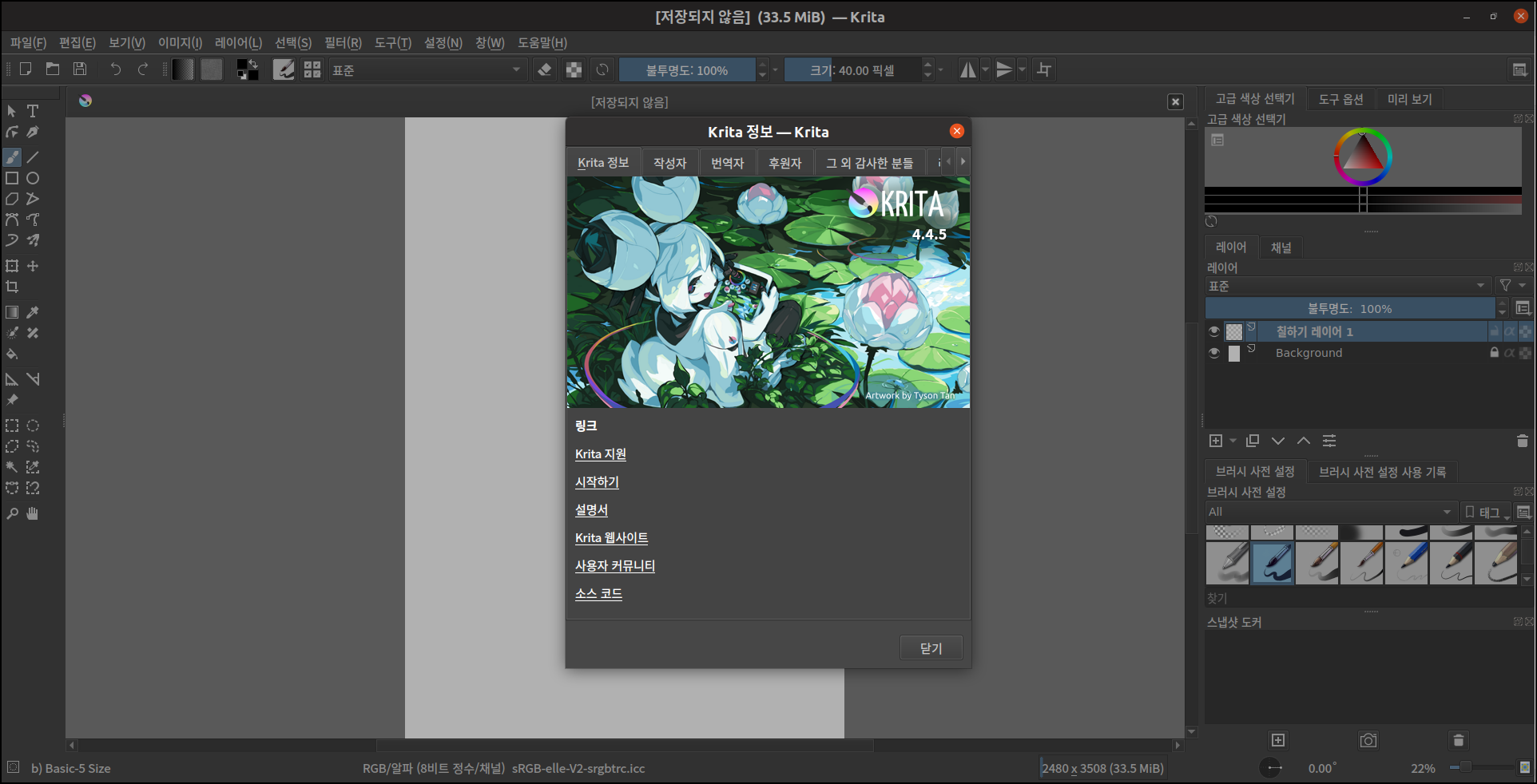Select the Freehand Brush tool
The width and height of the screenshot is (1537, 784).
12,157
